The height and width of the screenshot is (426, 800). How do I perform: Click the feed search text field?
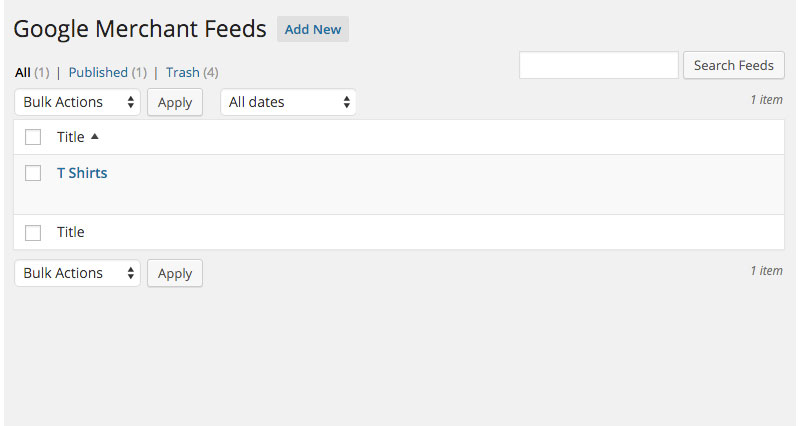(x=598, y=65)
